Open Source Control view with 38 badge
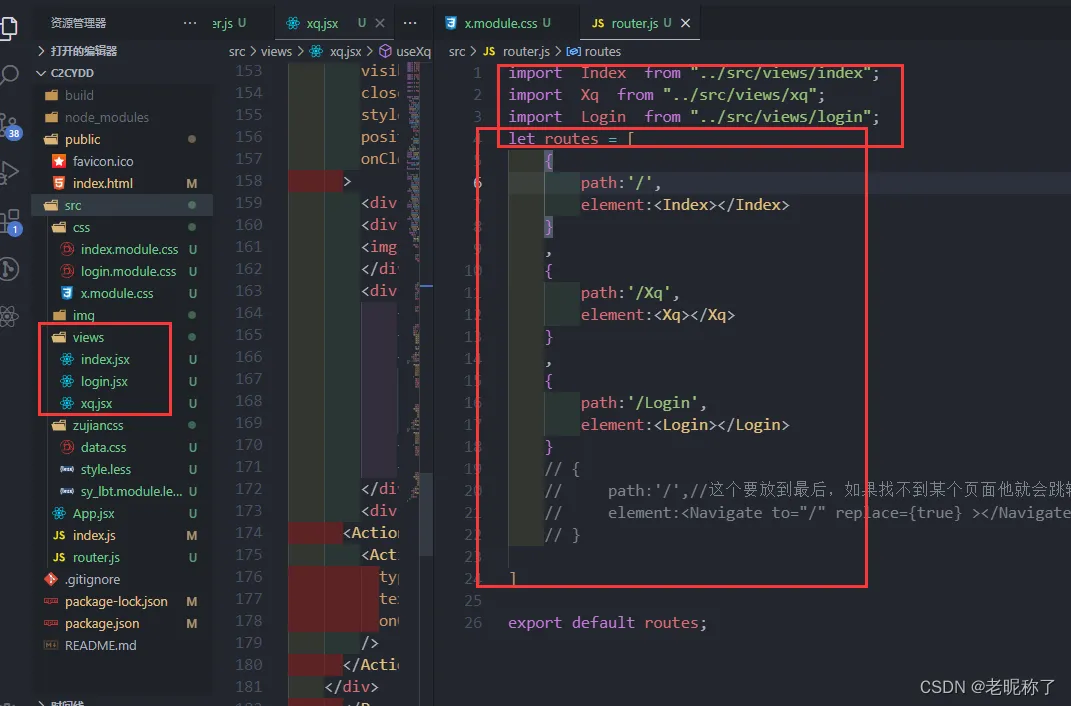1071x706 pixels. [x=10, y=125]
